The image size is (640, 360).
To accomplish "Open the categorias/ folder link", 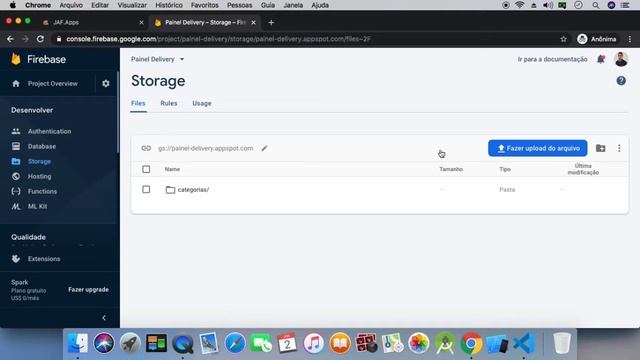I will coord(193,189).
